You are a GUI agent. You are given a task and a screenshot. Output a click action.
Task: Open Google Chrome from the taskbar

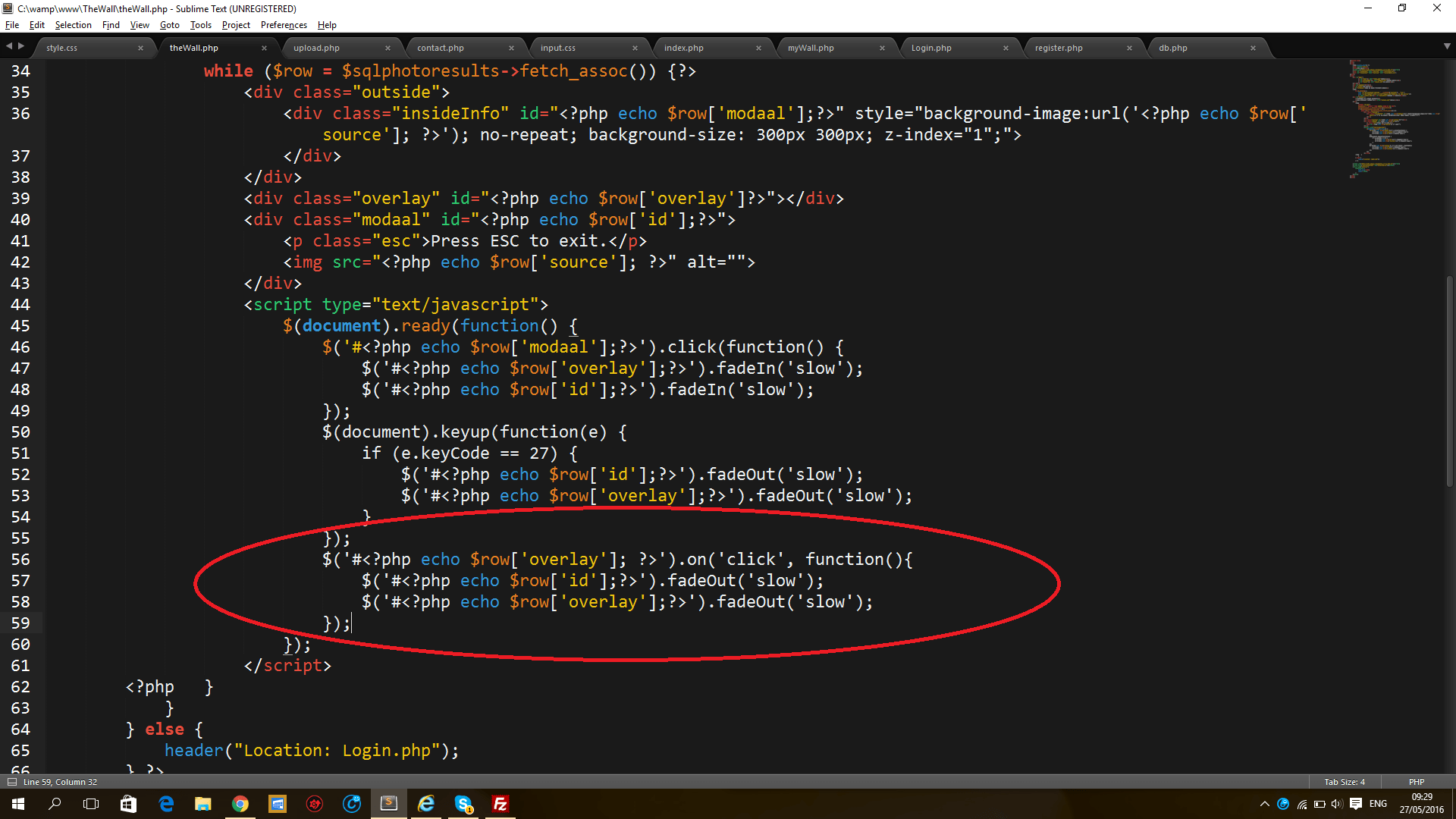240,804
